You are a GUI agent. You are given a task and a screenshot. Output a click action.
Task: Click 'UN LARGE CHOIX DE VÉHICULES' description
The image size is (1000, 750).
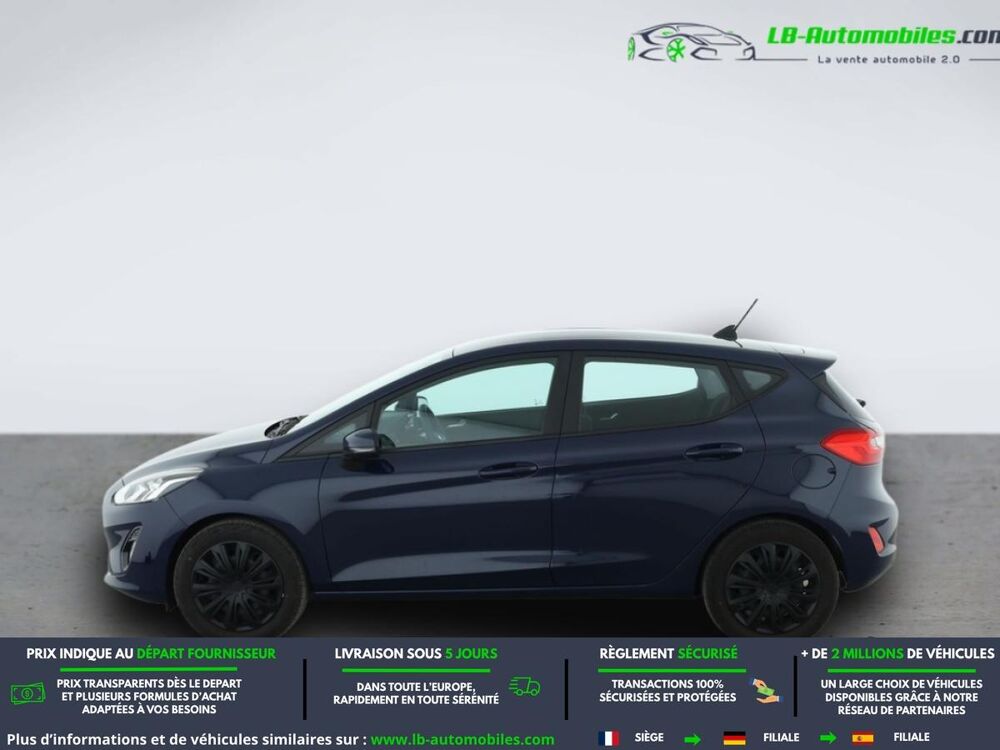pos(901,697)
